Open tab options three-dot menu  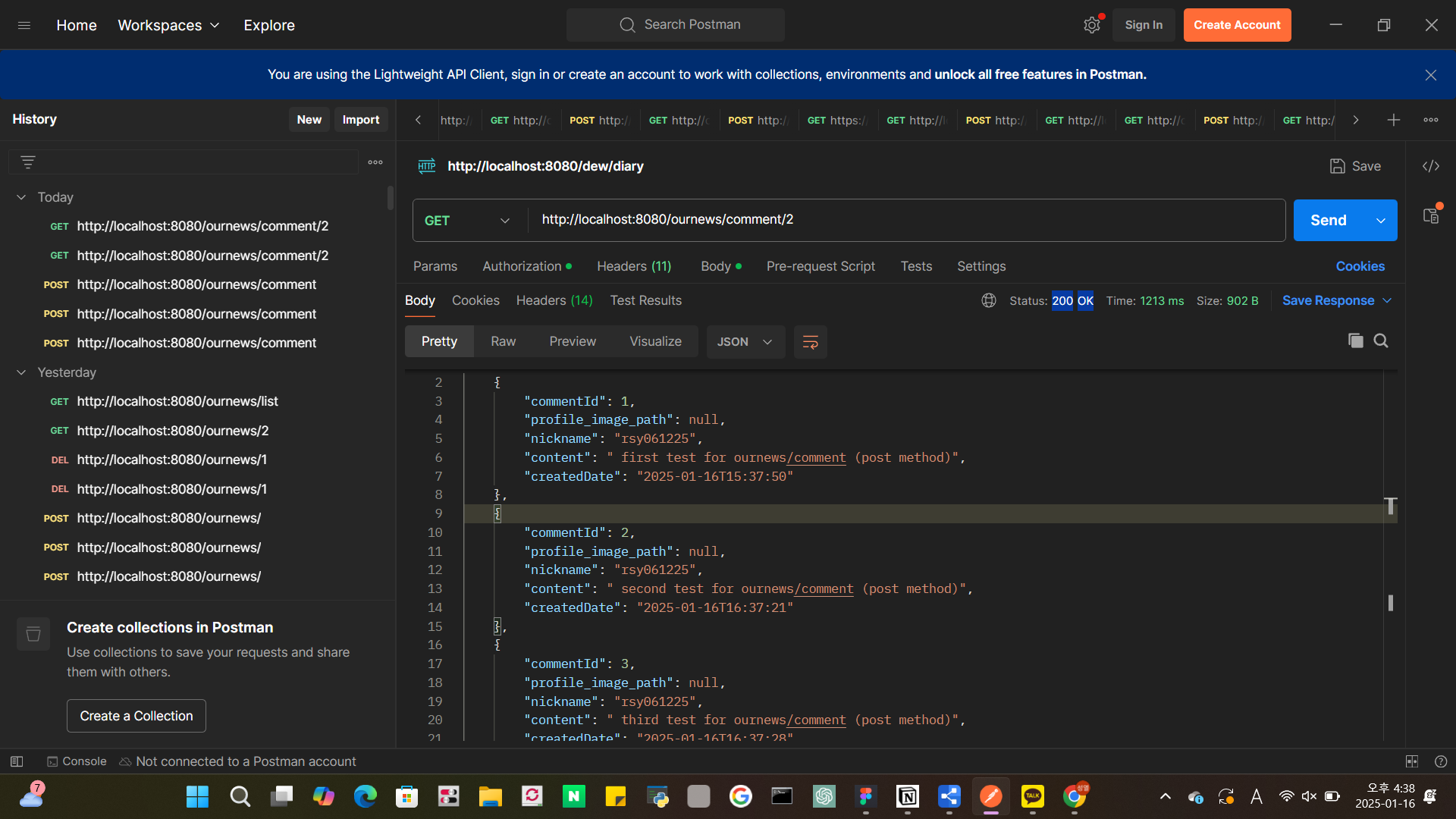point(1431,120)
